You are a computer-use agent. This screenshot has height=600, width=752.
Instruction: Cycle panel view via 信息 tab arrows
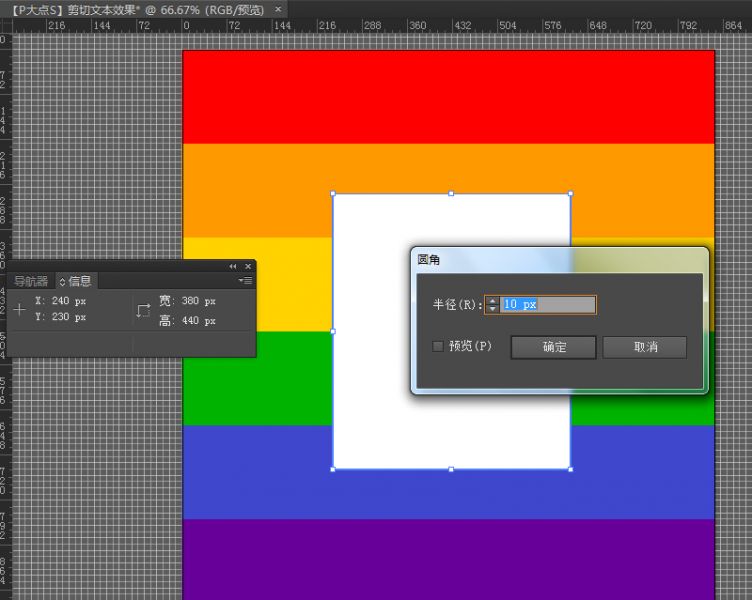[x=62, y=281]
